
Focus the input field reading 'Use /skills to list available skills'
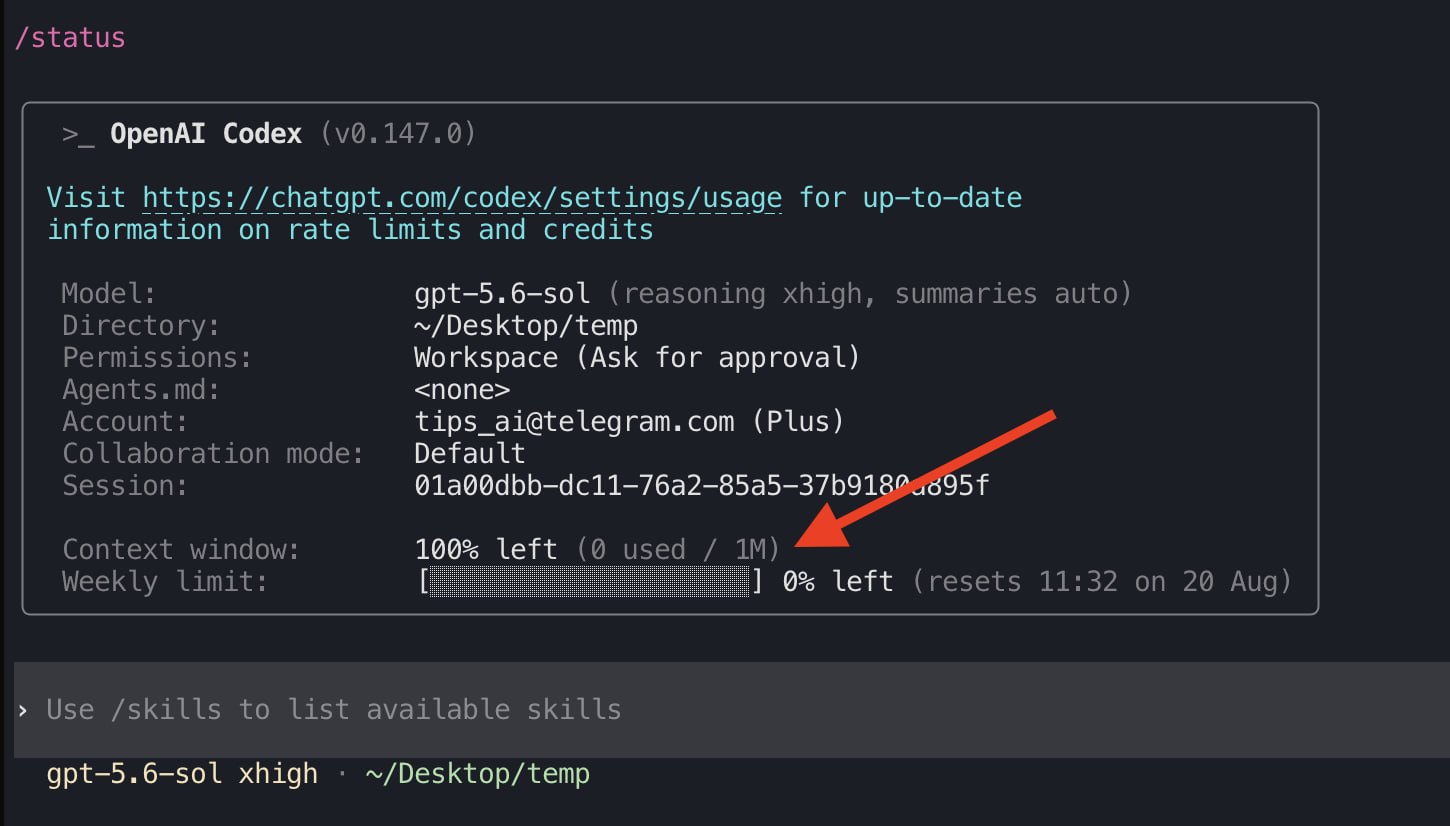732,709
